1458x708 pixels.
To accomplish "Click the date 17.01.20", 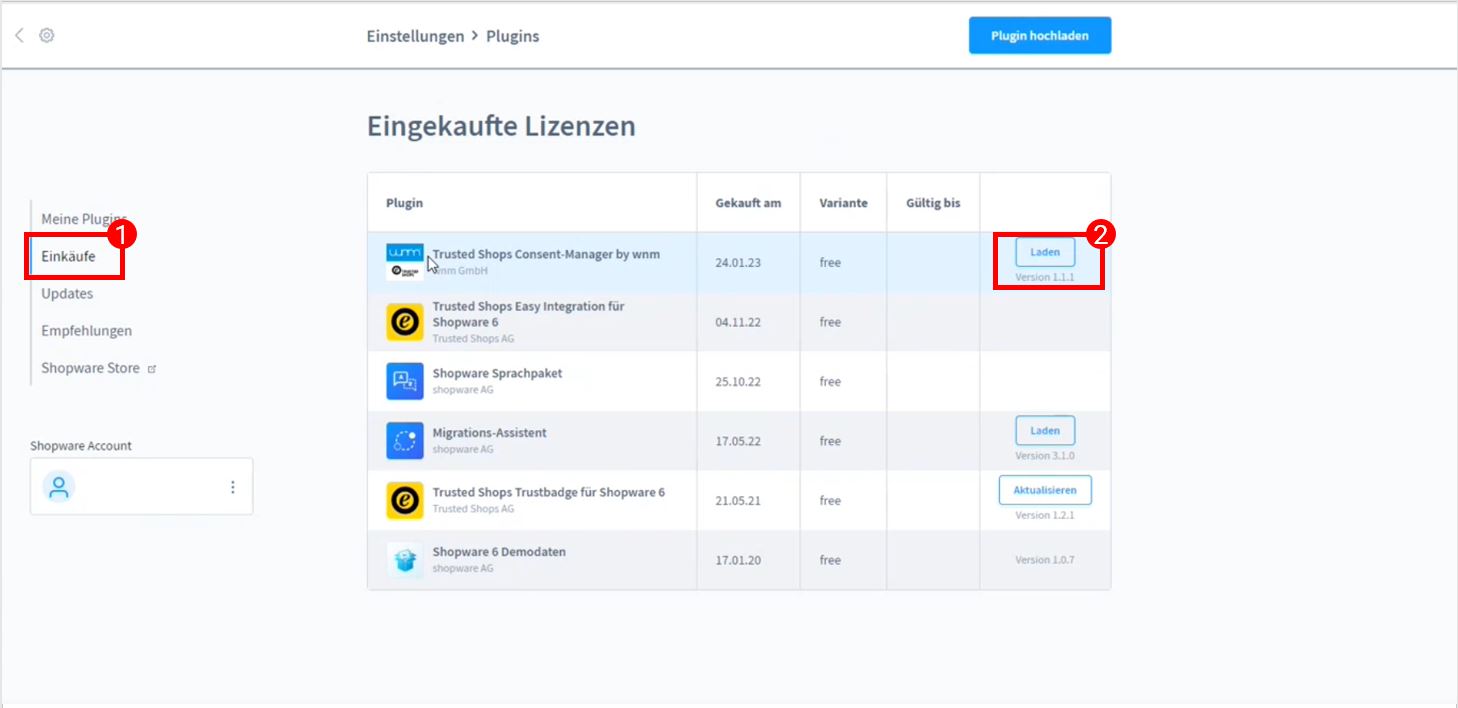I will coord(738,560).
